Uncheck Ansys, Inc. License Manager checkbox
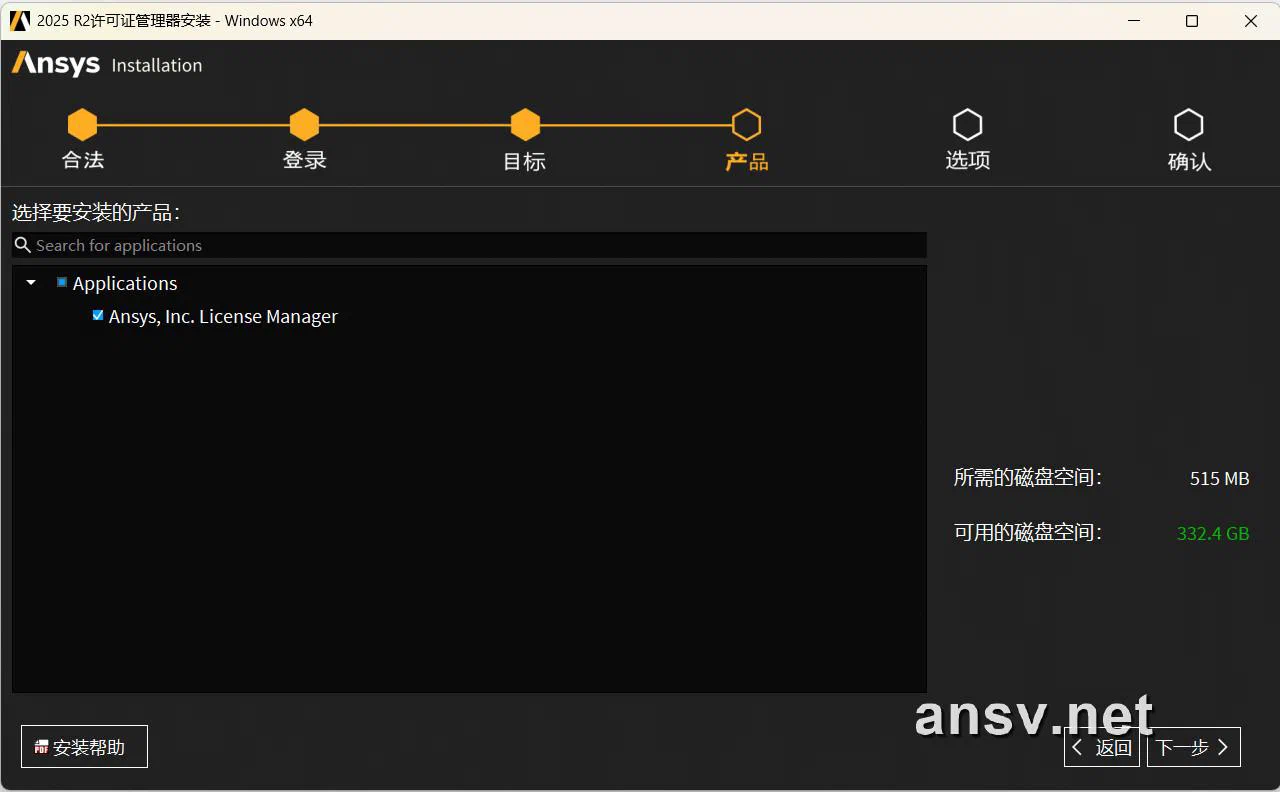The image size is (1280, 792). pyautogui.click(x=98, y=315)
